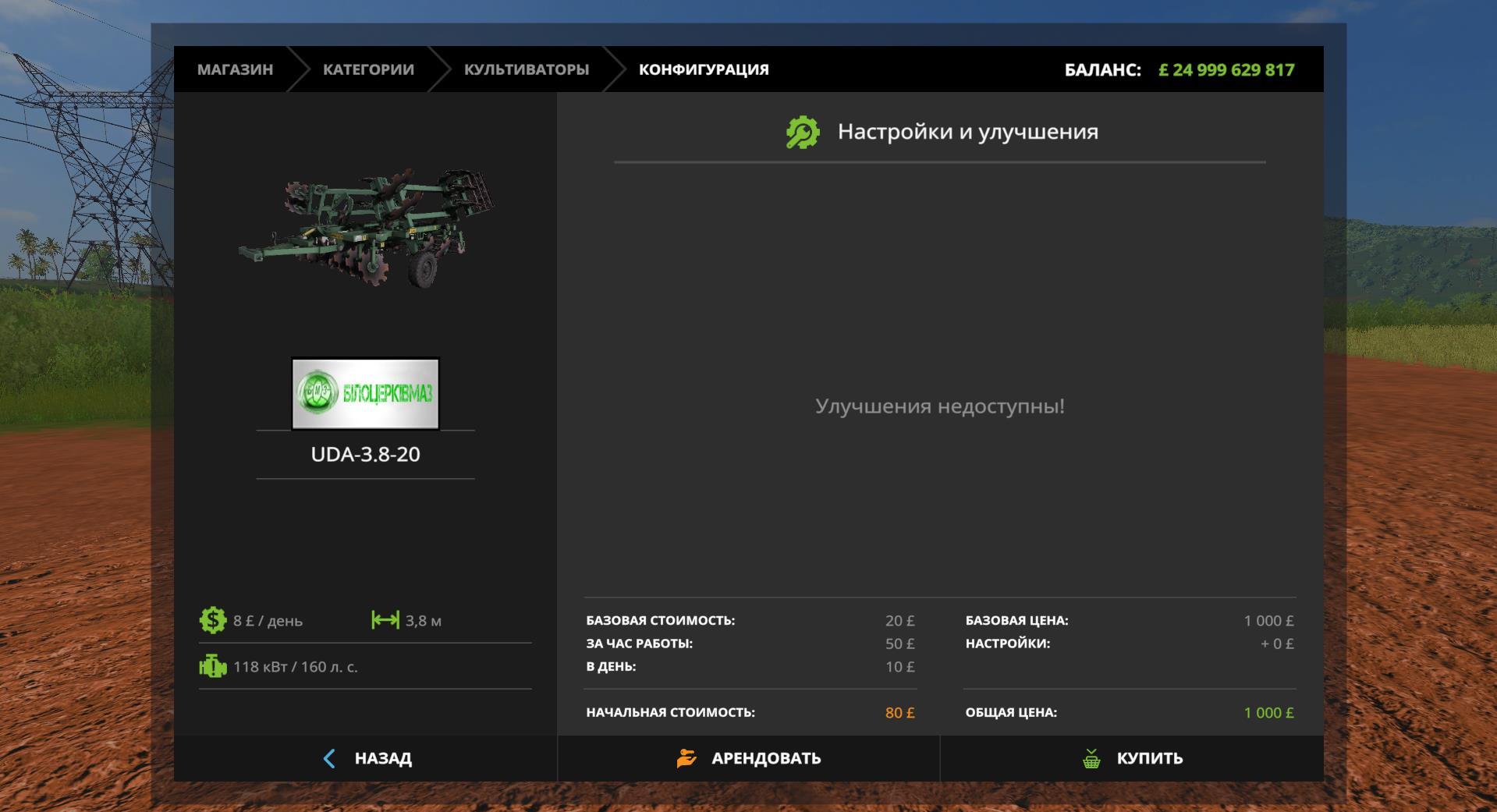Click the UDA-3.8-20 model name

tap(365, 455)
